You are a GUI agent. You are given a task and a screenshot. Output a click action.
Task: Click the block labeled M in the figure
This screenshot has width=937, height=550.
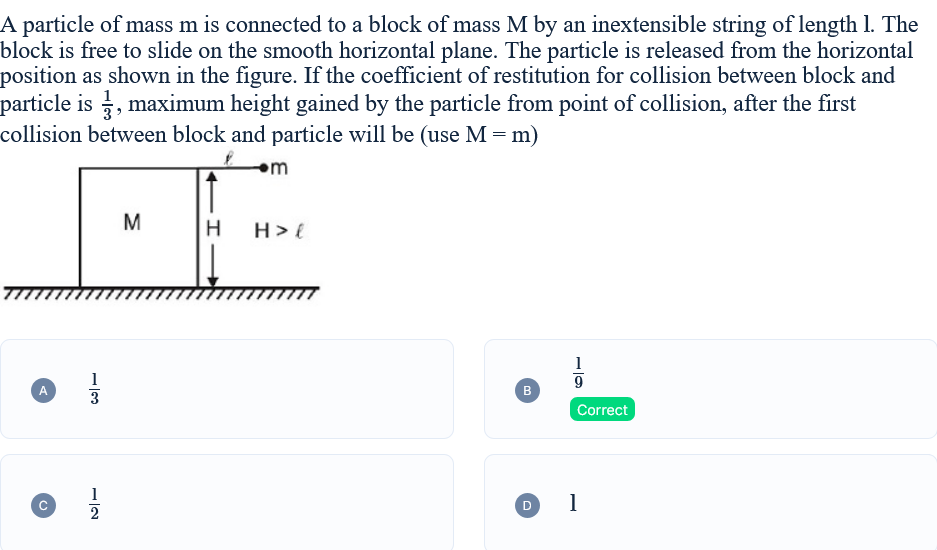point(139,228)
